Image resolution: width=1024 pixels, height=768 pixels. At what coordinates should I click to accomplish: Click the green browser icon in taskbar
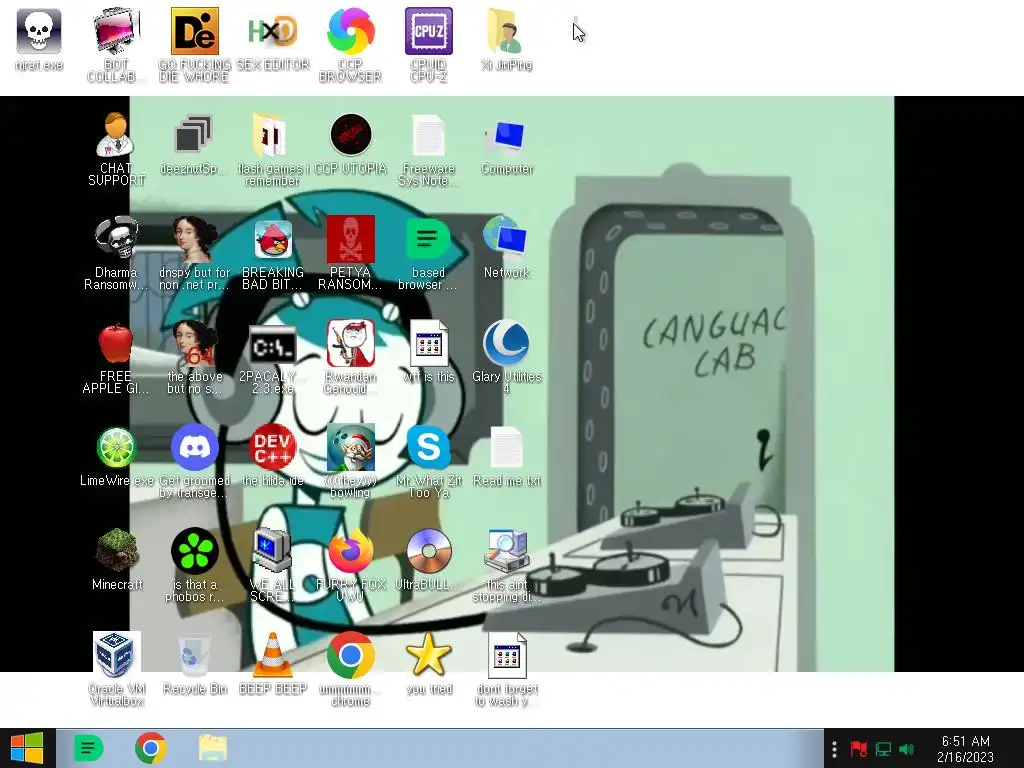click(x=88, y=748)
